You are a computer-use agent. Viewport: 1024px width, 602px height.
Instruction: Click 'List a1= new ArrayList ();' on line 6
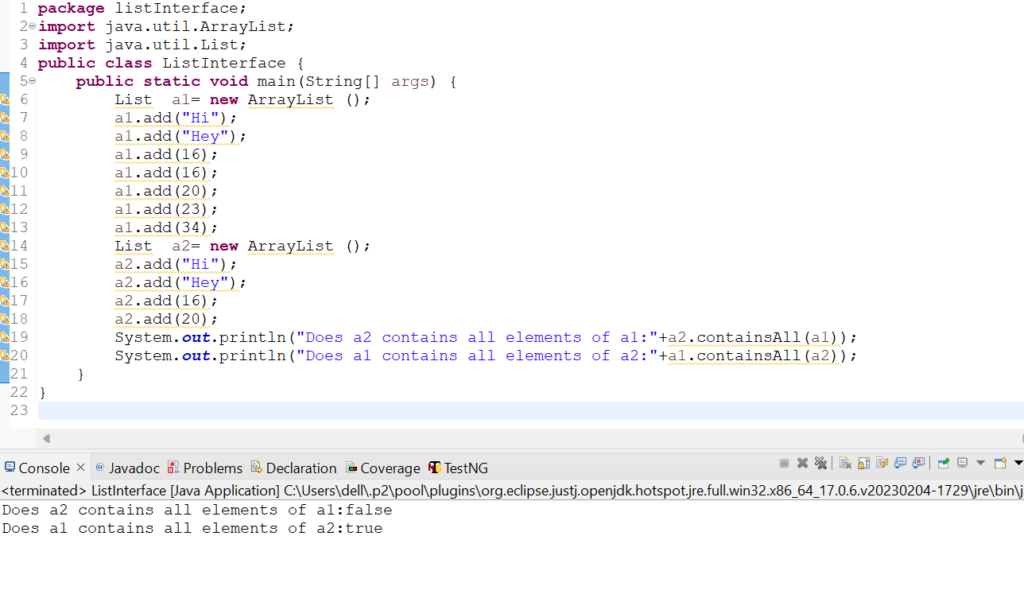tap(242, 100)
